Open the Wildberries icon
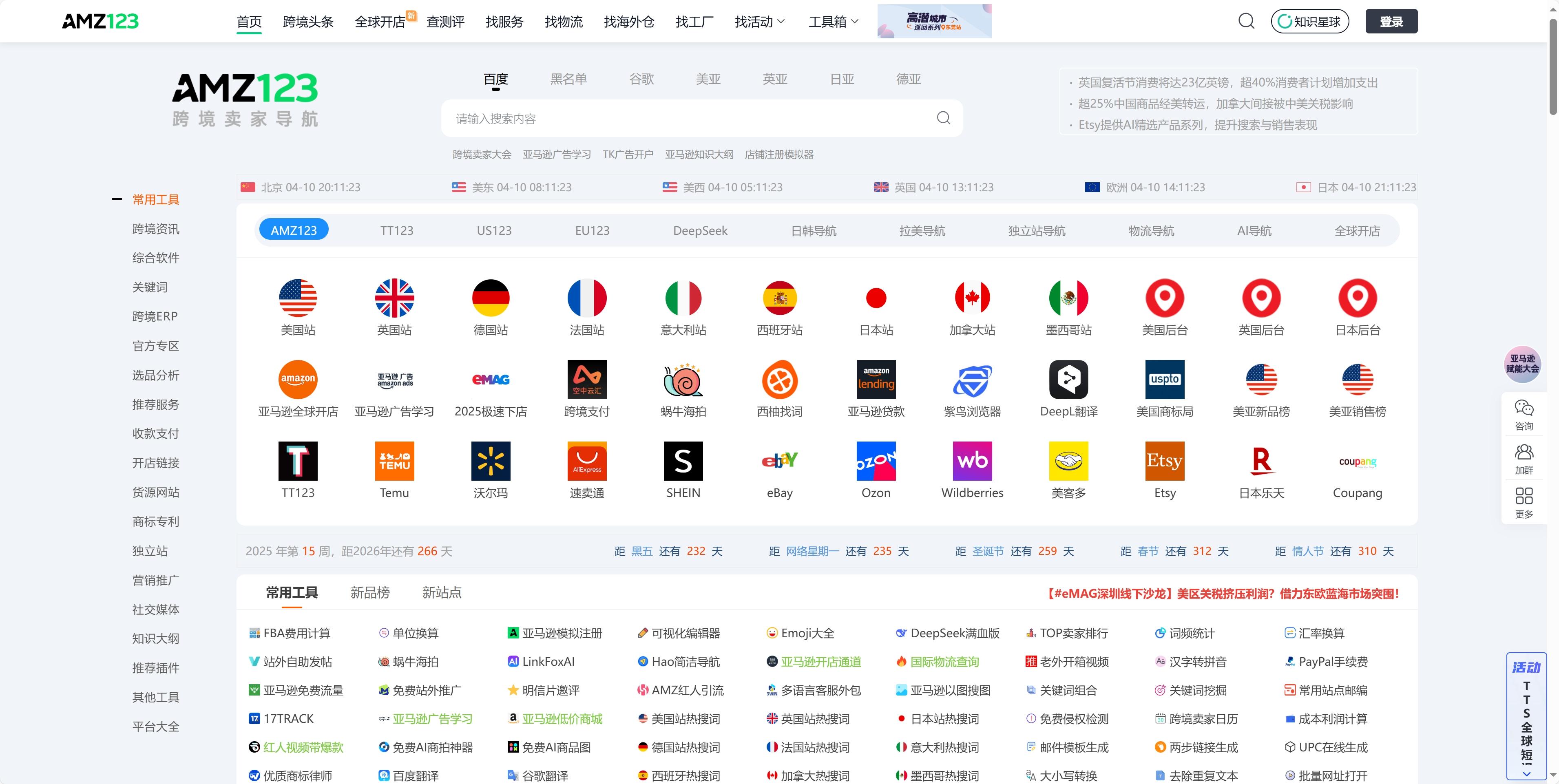1559x784 pixels. [x=973, y=461]
